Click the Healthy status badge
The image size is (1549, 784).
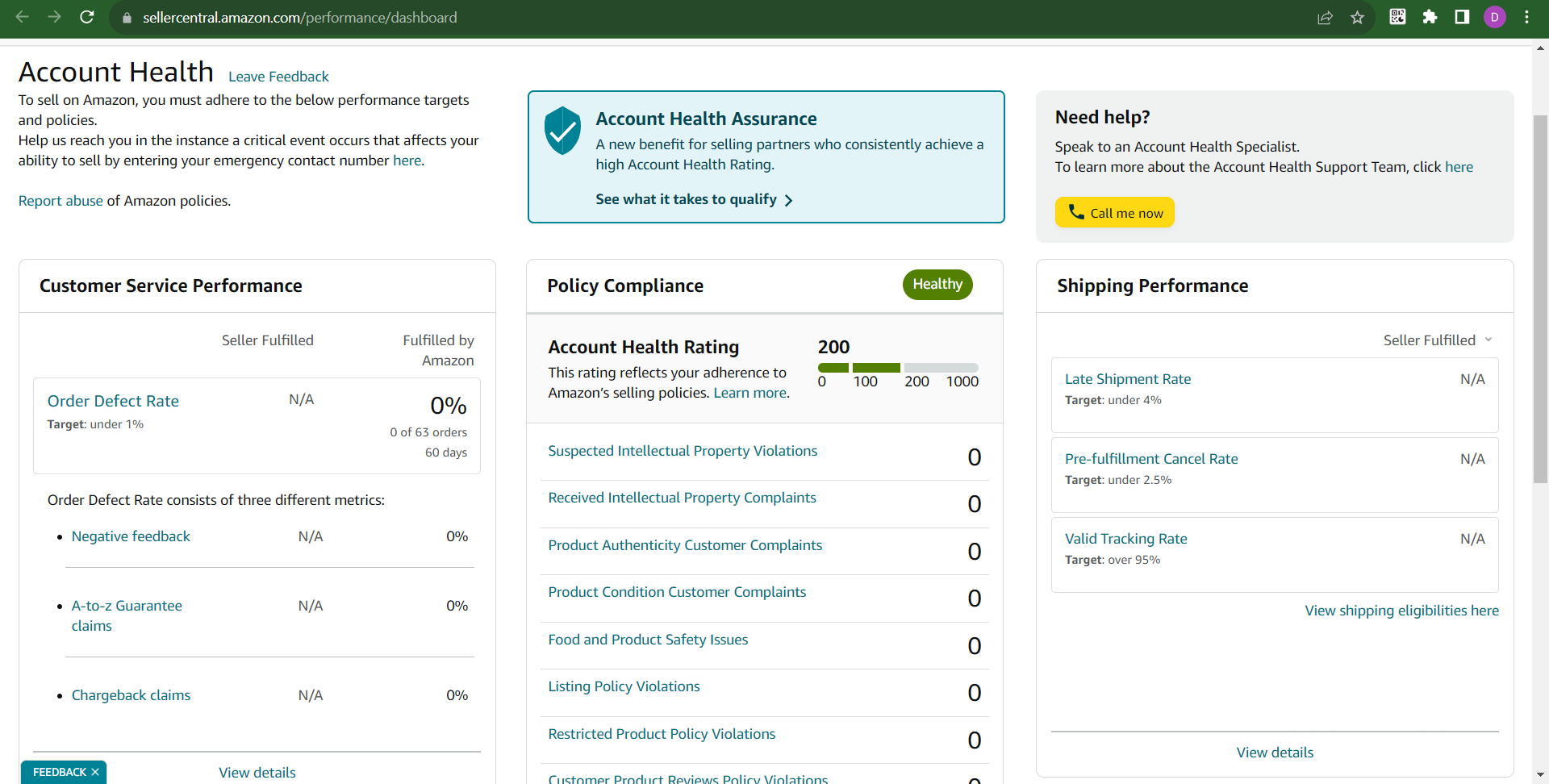pos(937,284)
